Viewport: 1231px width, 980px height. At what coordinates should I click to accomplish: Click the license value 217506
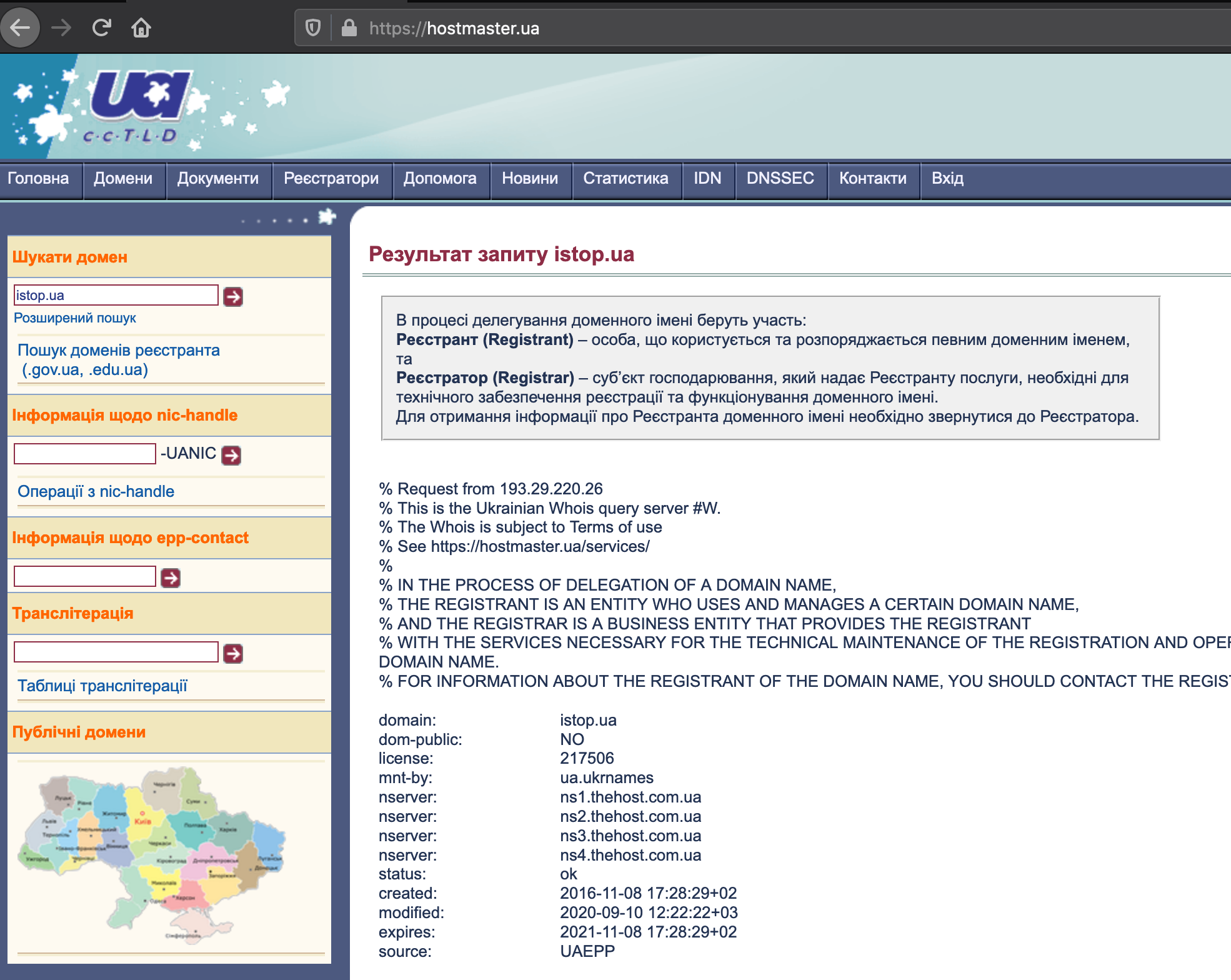click(x=587, y=759)
